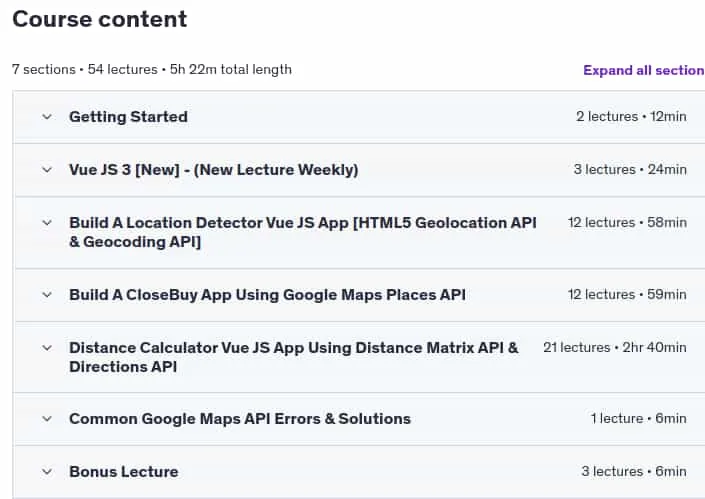Image resolution: width=705 pixels, height=499 pixels.
Task: Open Vue JS 3 [New] - (New Lecture Weekly) title
Action: pyautogui.click(x=214, y=170)
